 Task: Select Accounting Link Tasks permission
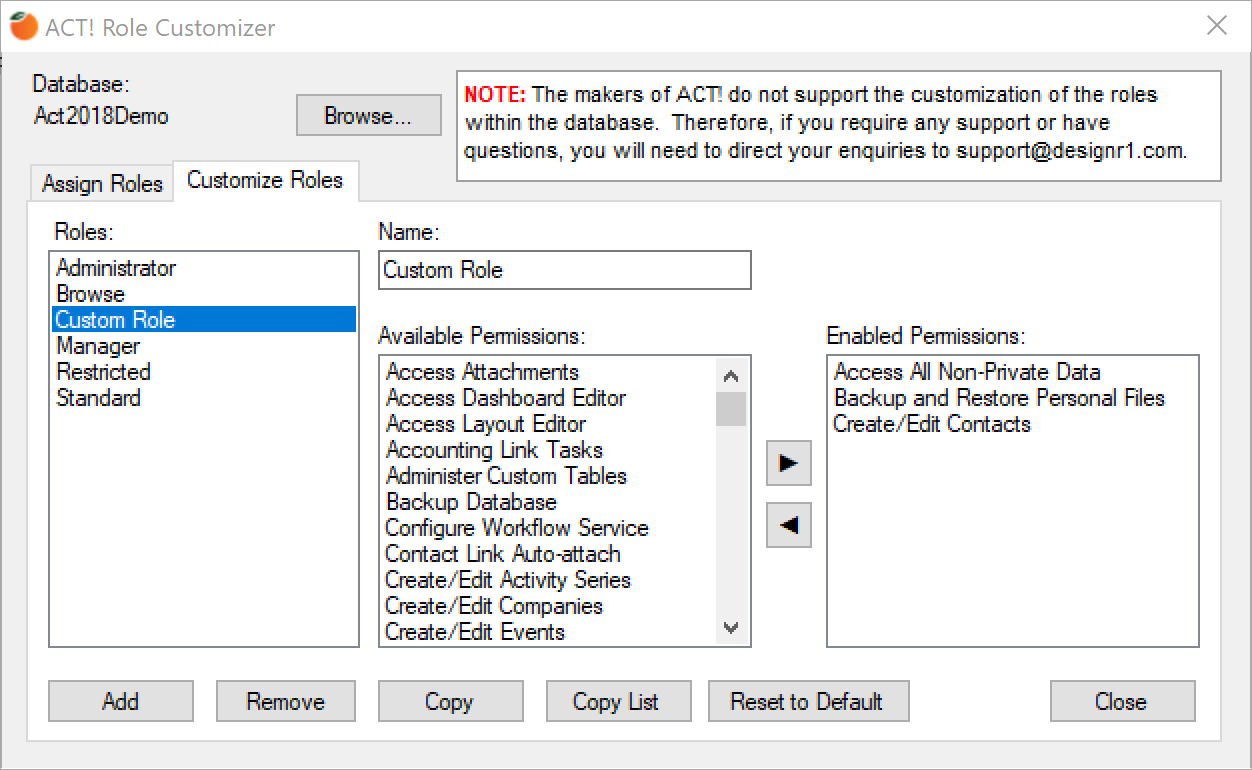point(549,450)
